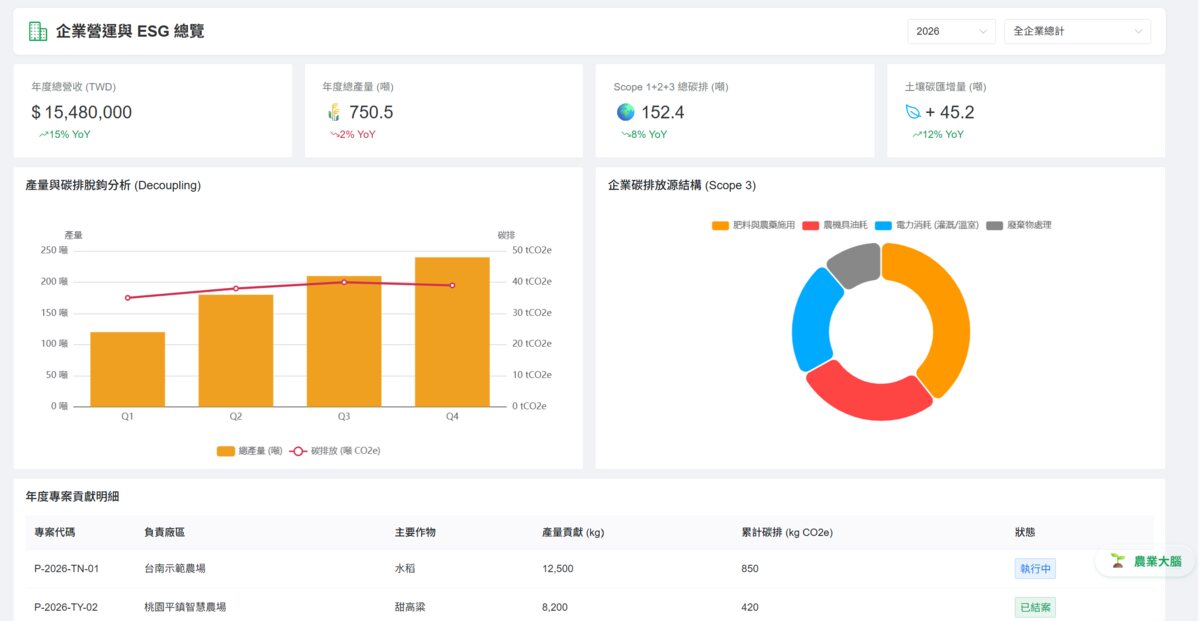Viewport: 1200px width, 621px height.
Task: Click the corn icon beside 750.5
Action: point(333,112)
